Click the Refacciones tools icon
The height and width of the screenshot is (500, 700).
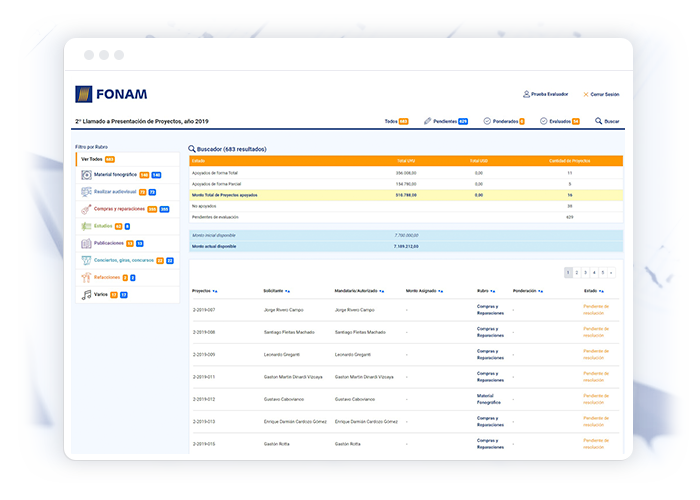point(87,277)
